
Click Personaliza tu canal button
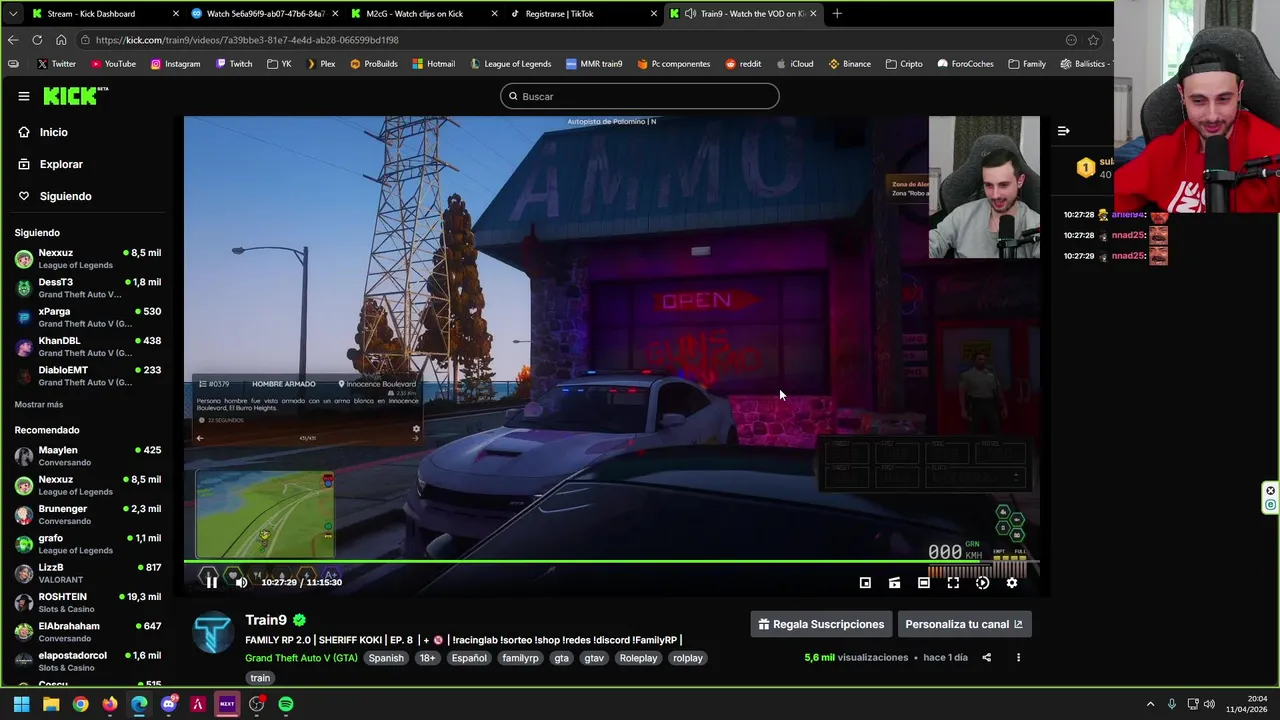964,624
